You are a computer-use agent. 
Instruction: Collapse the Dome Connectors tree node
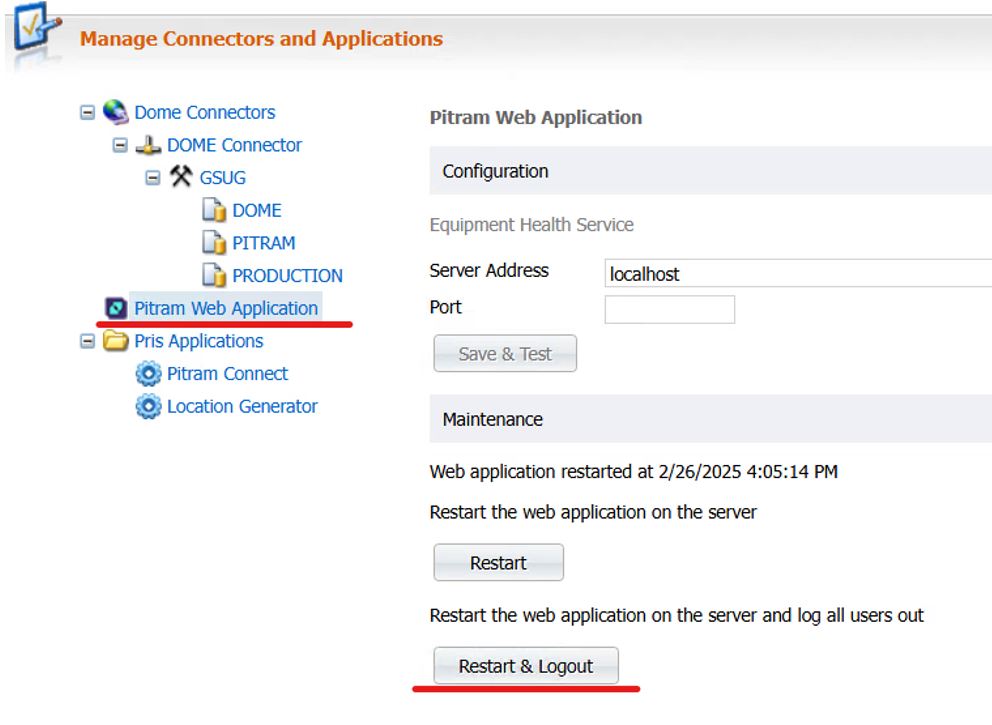(x=88, y=112)
